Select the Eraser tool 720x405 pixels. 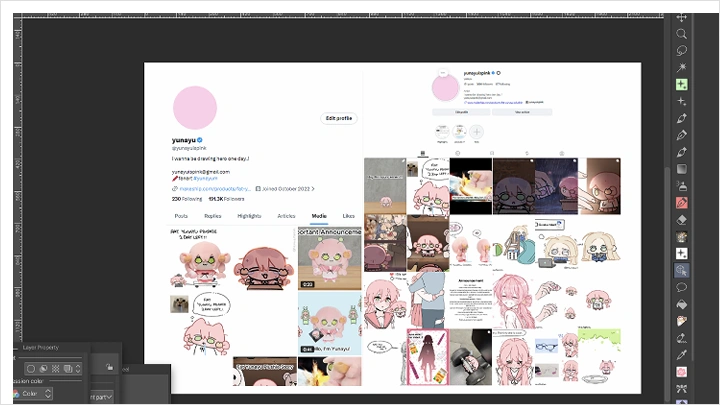[x=681, y=220]
